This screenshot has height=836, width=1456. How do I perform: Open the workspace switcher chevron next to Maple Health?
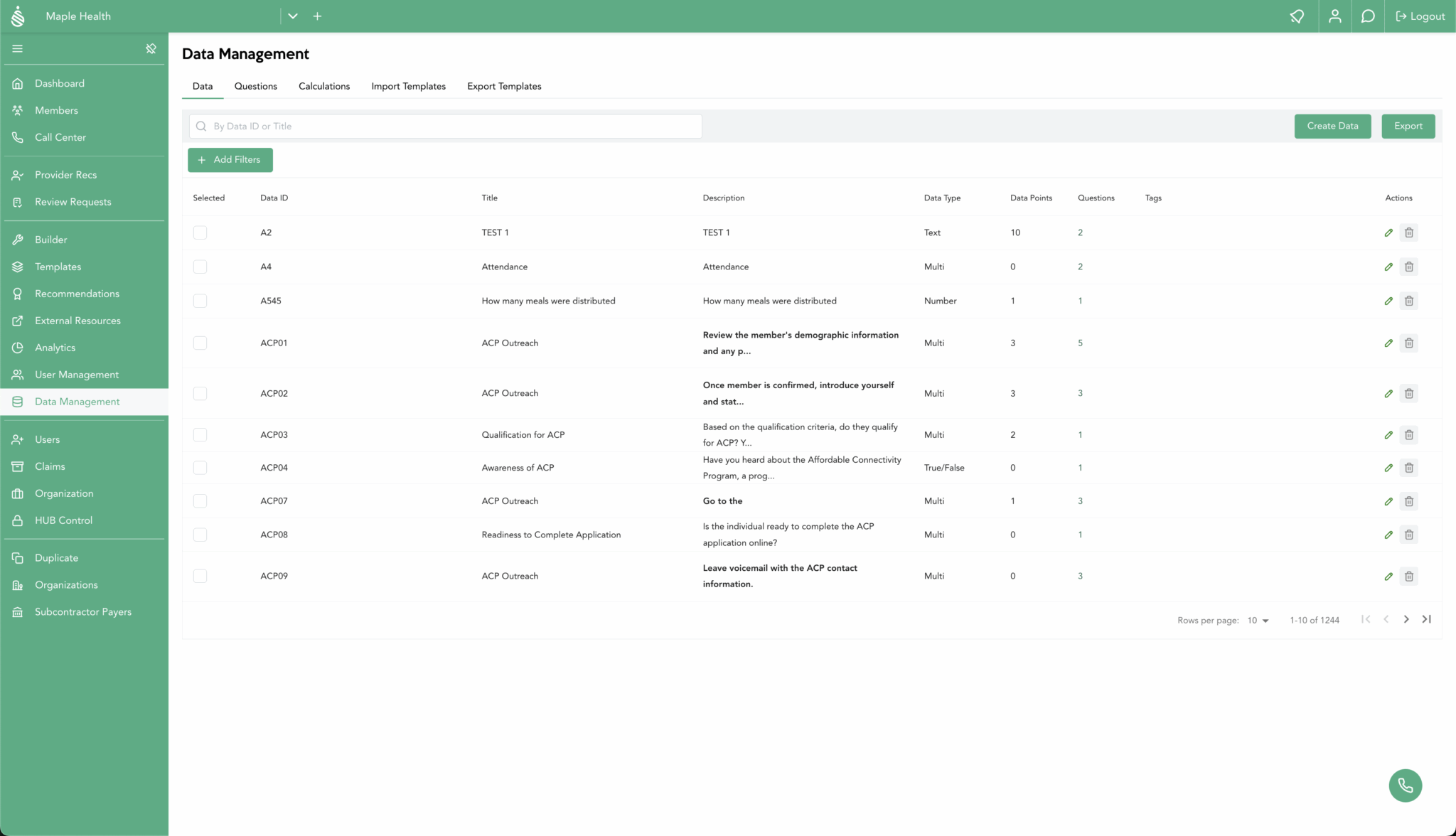click(x=292, y=16)
